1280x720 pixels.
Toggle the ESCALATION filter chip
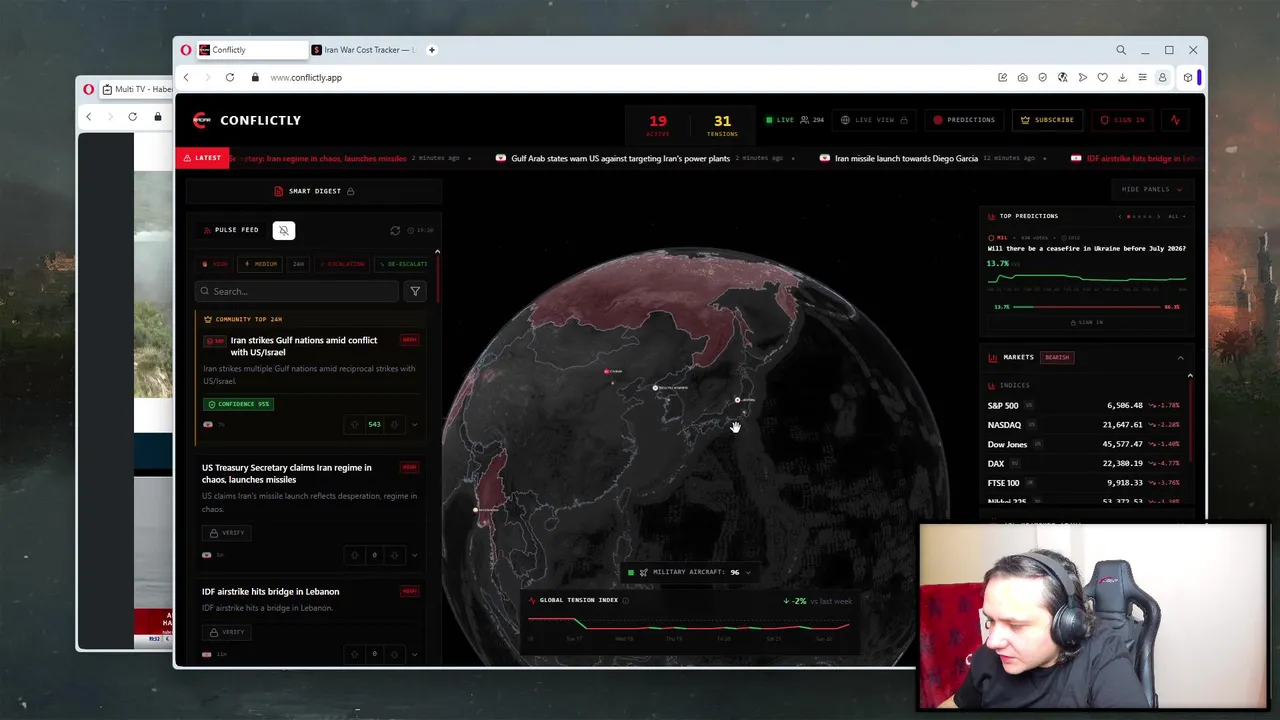point(342,264)
